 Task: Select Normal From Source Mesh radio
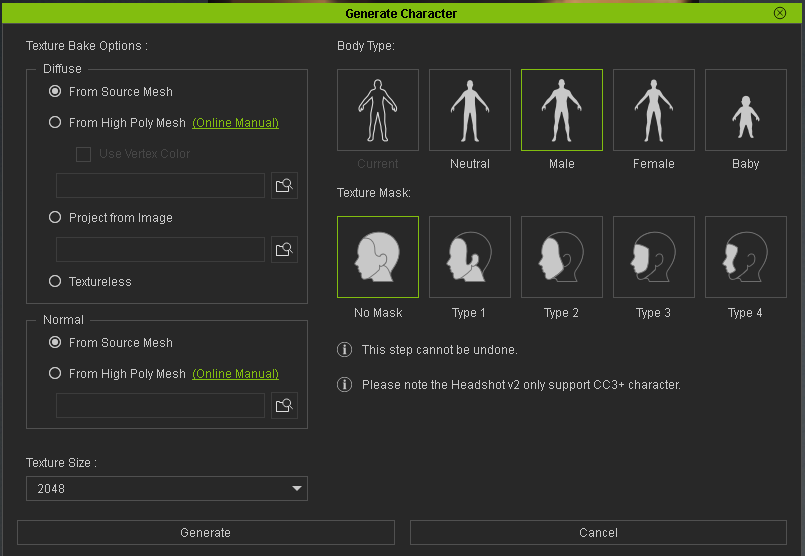tap(55, 342)
